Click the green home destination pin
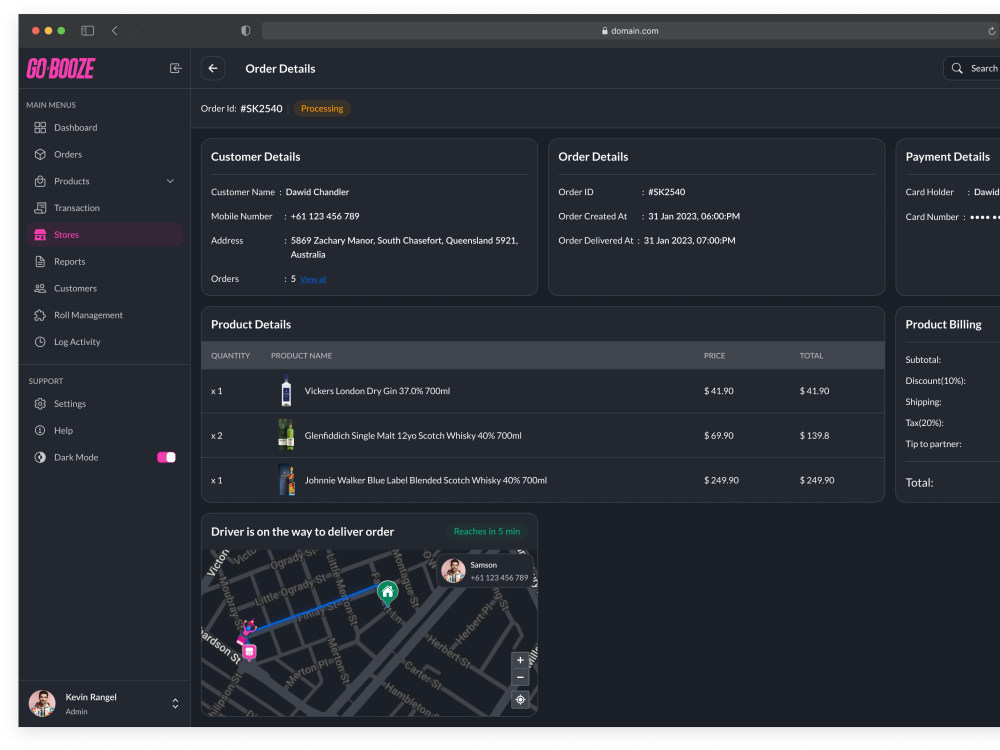The image size is (1000, 750). click(x=387, y=593)
